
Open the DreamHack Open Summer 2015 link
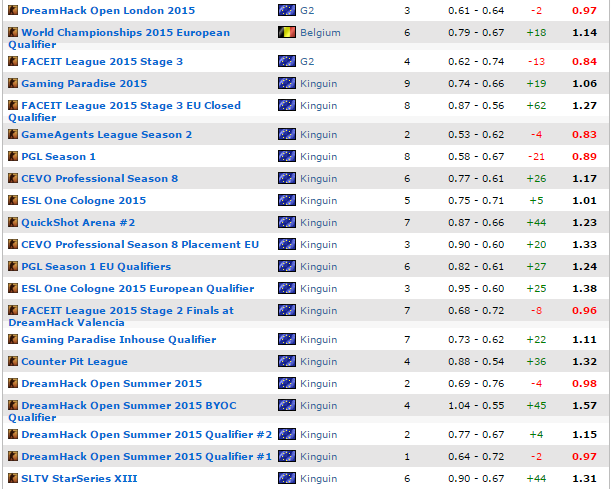tap(111, 383)
